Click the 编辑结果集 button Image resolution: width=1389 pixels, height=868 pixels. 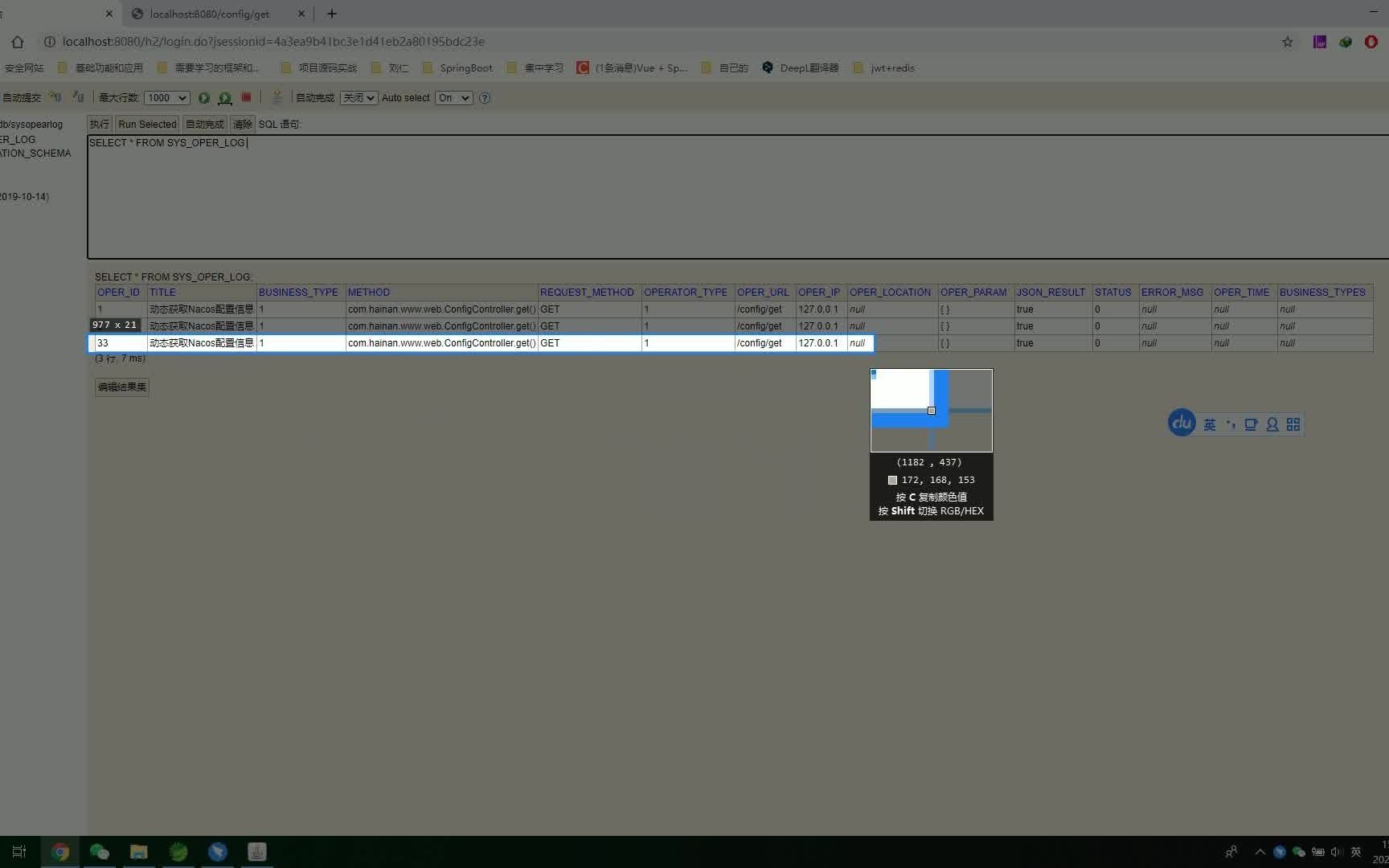pyautogui.click(x=122, y=387)
